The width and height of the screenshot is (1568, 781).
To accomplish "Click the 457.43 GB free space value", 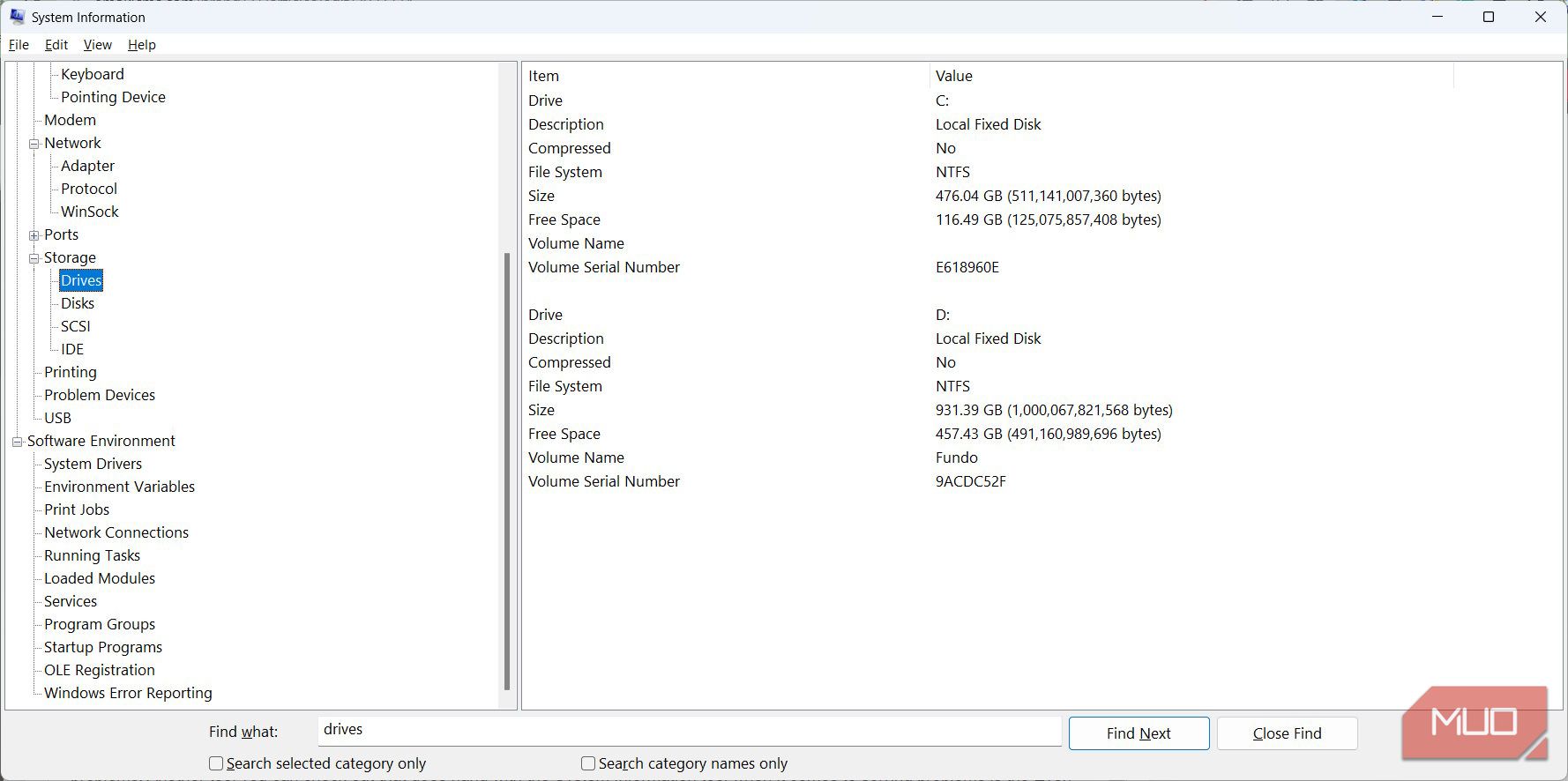I will click(1048, 434).
